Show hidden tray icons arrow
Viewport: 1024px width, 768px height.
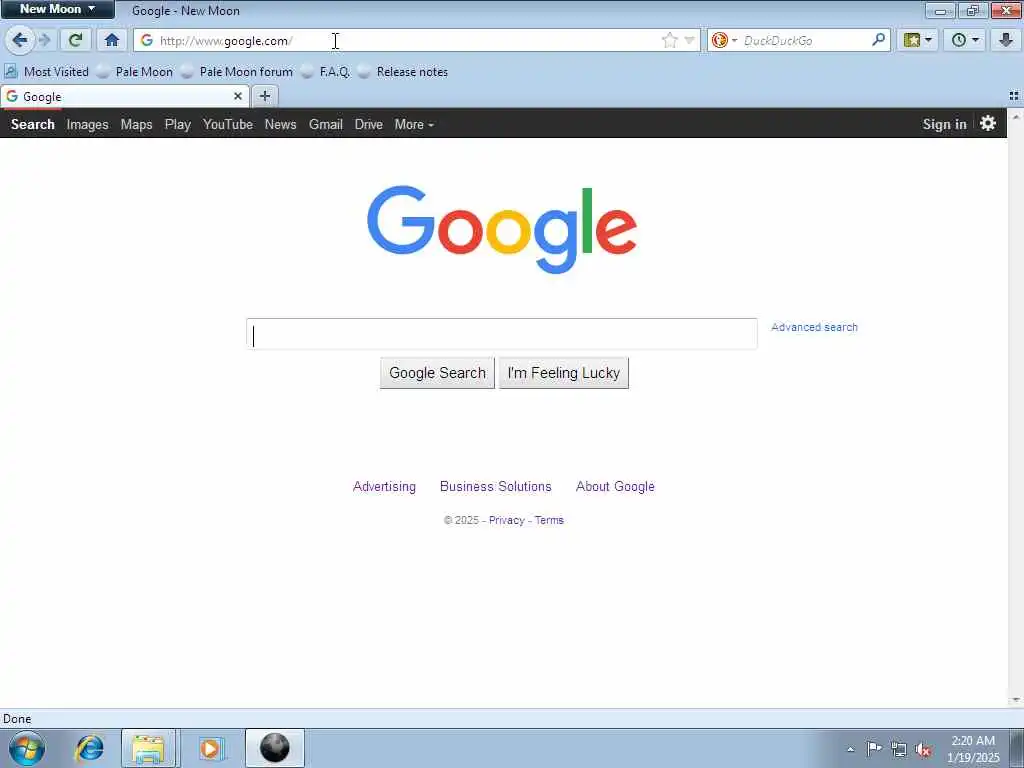click(850, 750)
